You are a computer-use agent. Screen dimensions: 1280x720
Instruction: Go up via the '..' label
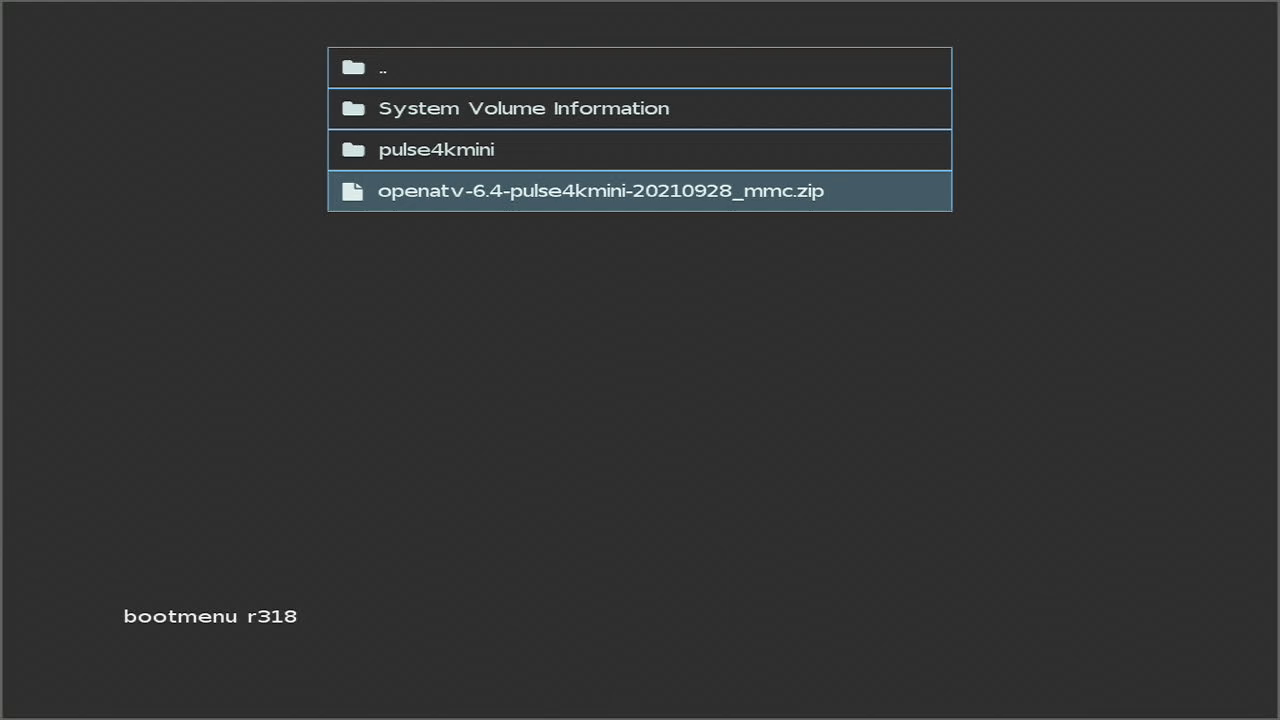[383, 69]
